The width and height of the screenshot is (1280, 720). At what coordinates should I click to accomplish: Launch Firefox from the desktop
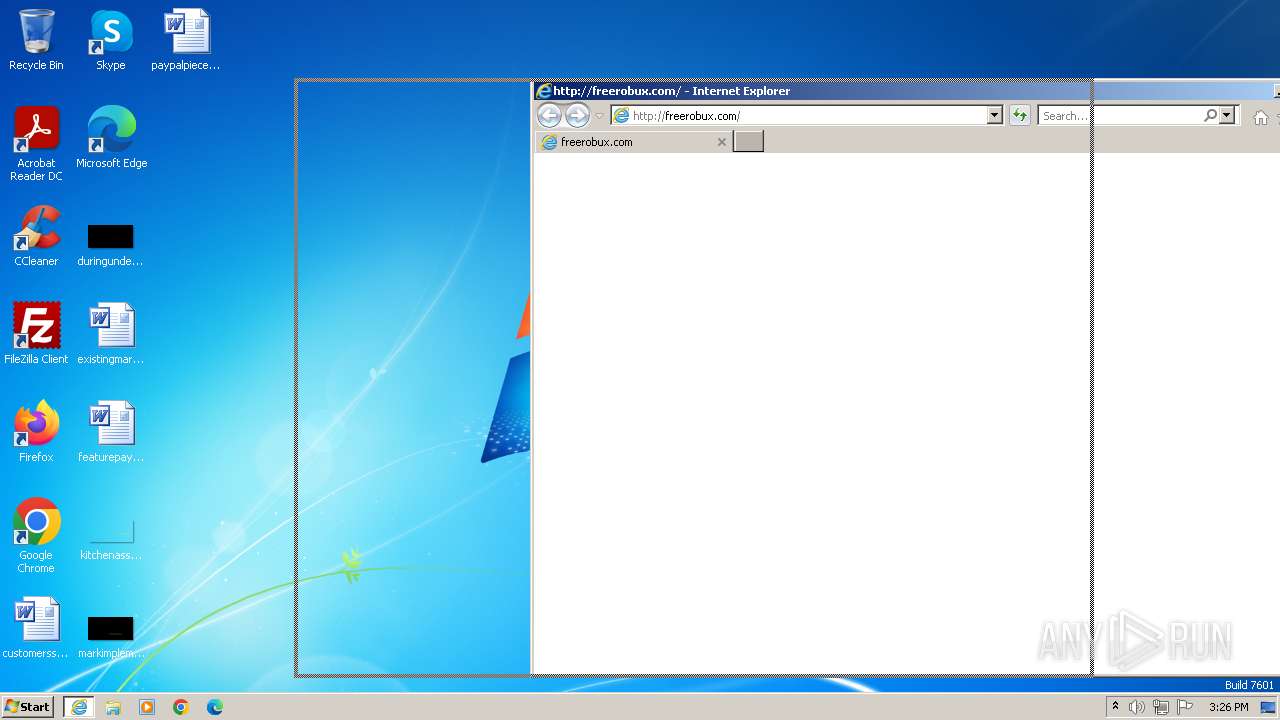click(x=36, y=432)
